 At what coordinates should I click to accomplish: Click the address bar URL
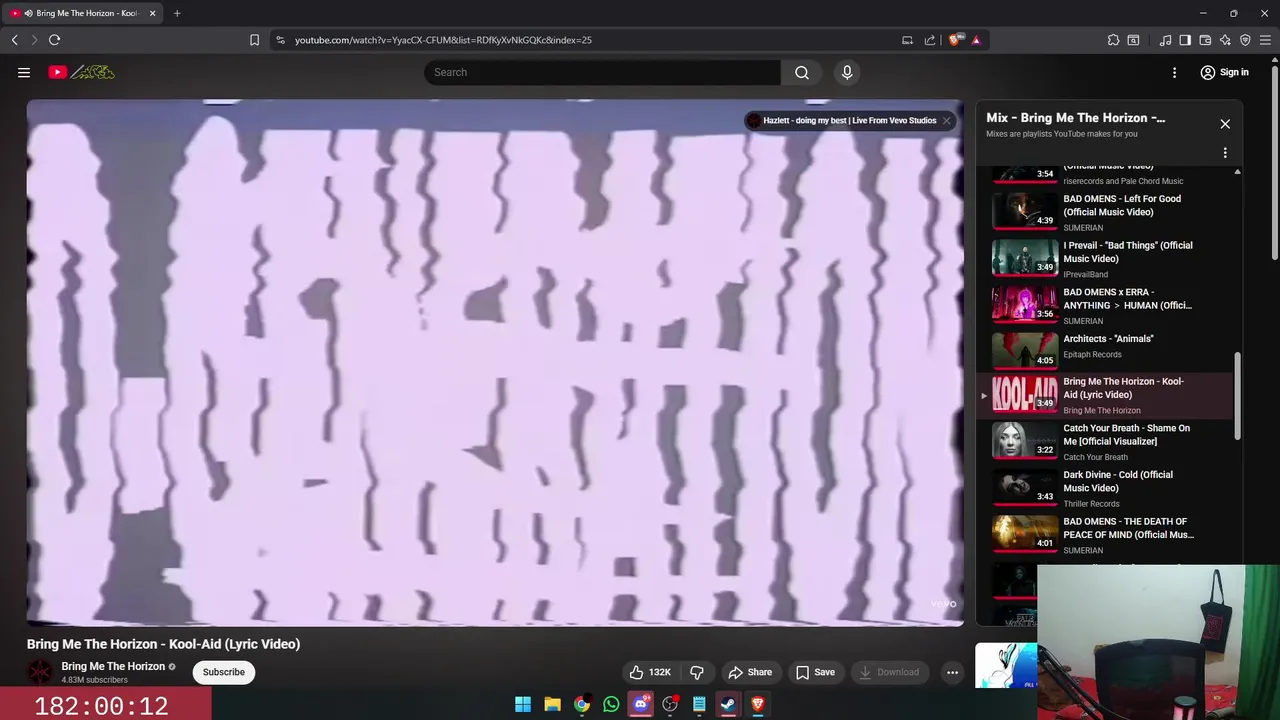tap(443, 40)
